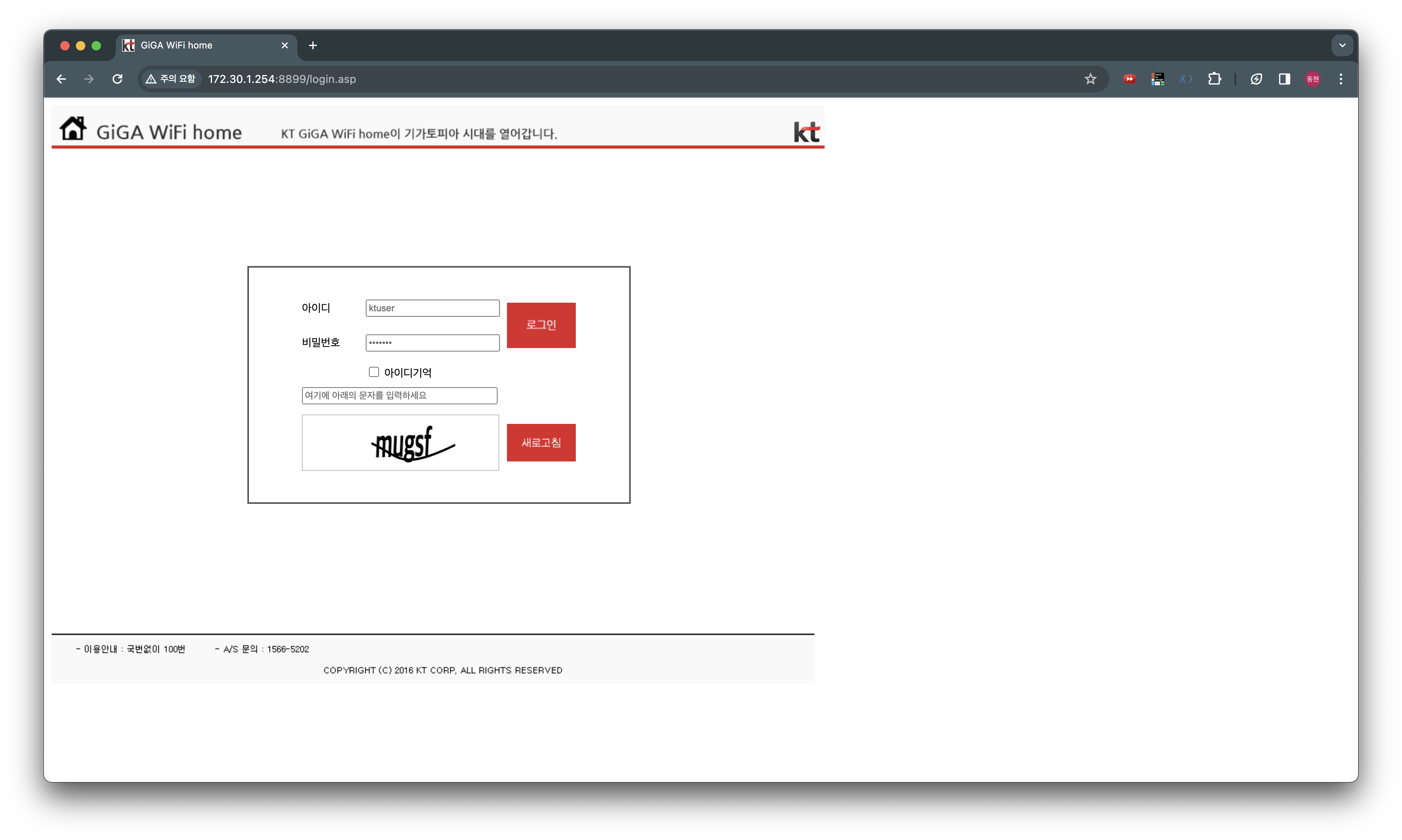Viewport: 1402px width, 840px height.
Task: Click the kt logo at top right
Action: click(x=806, y=131)
